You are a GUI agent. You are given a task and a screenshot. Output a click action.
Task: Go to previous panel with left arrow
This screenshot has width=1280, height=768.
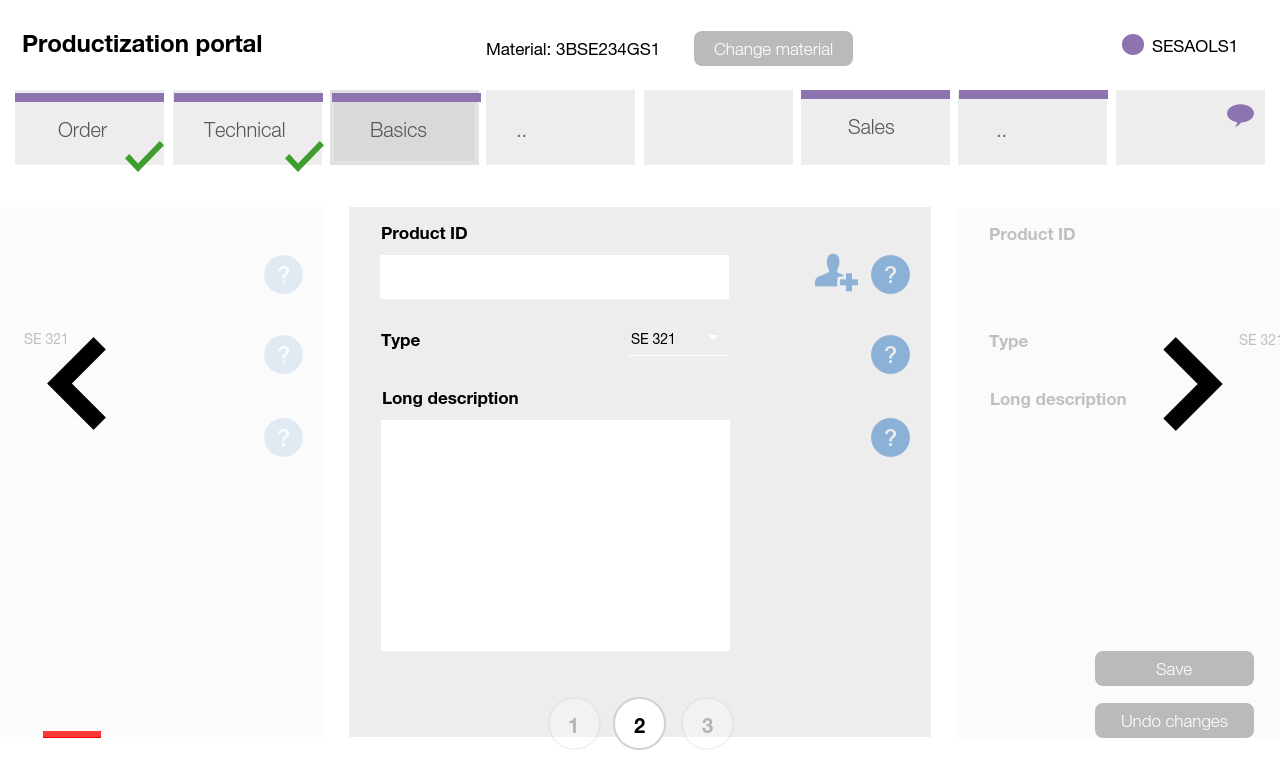pos(77,384)
